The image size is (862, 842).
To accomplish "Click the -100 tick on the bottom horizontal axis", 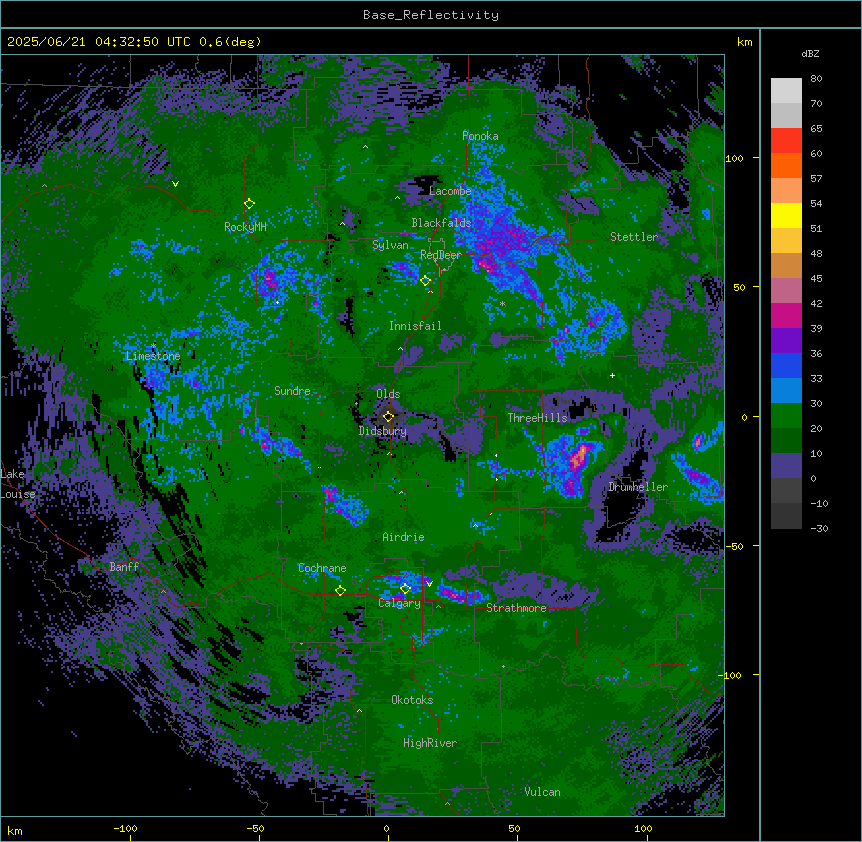I will (x=125, y=828).
